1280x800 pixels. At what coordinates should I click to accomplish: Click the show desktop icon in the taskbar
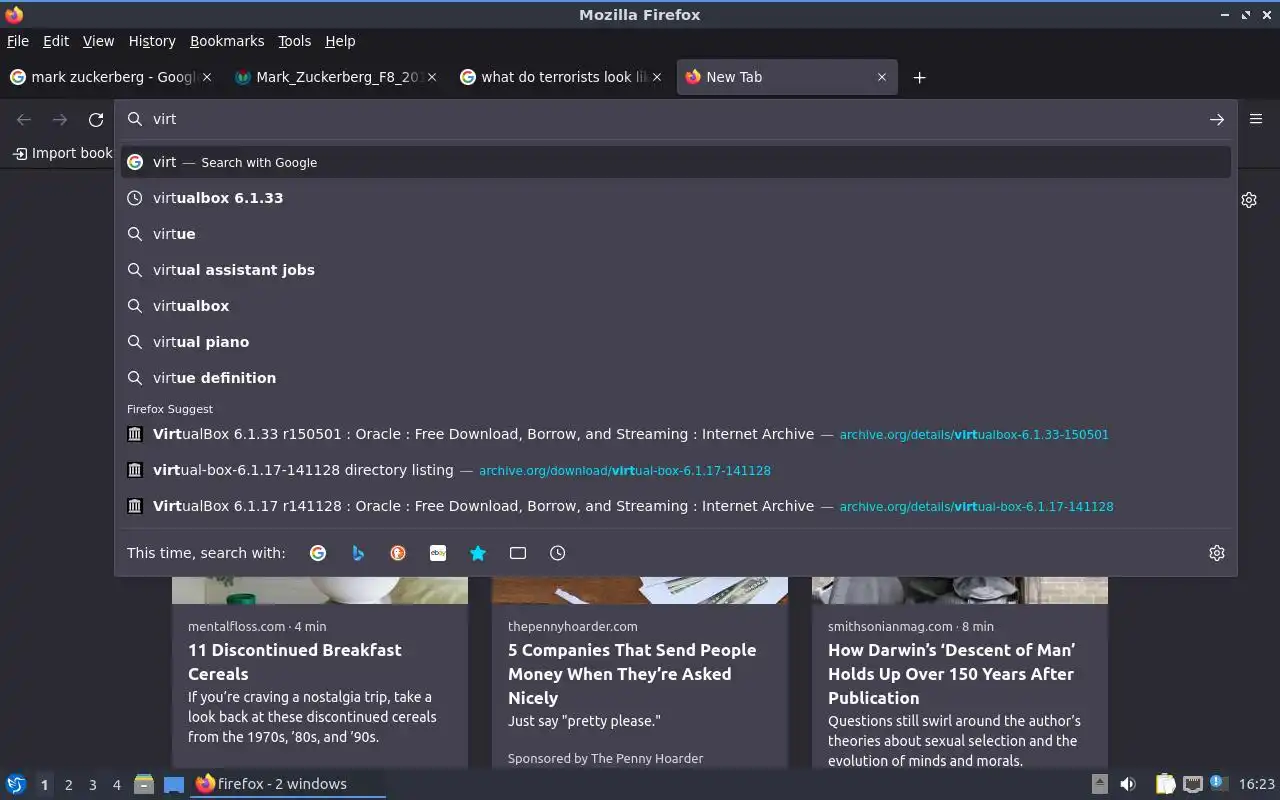pyautogui.click(x=174, y=784)
